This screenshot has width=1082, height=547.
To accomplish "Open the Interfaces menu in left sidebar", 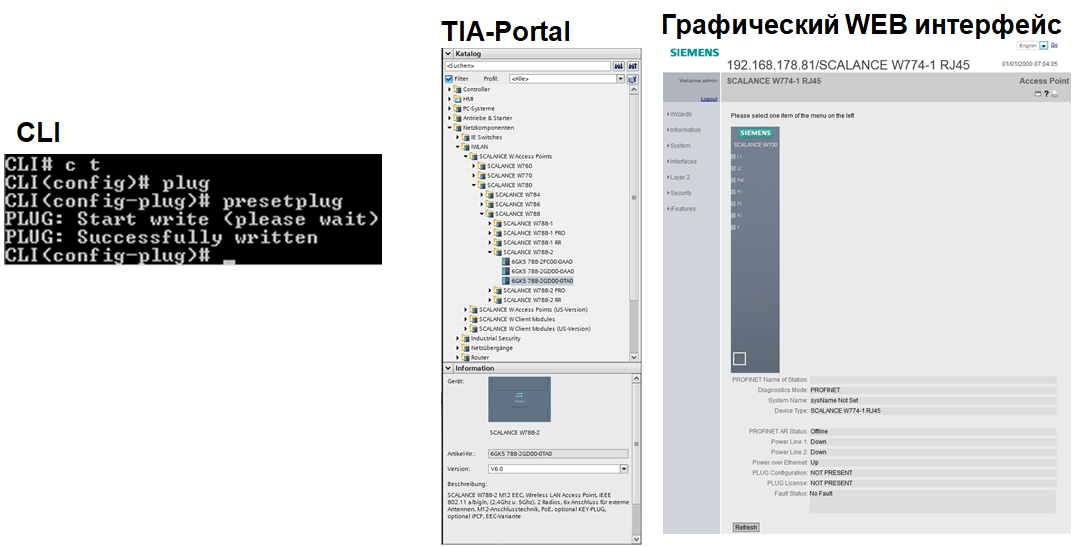I will tap(682, 162).
